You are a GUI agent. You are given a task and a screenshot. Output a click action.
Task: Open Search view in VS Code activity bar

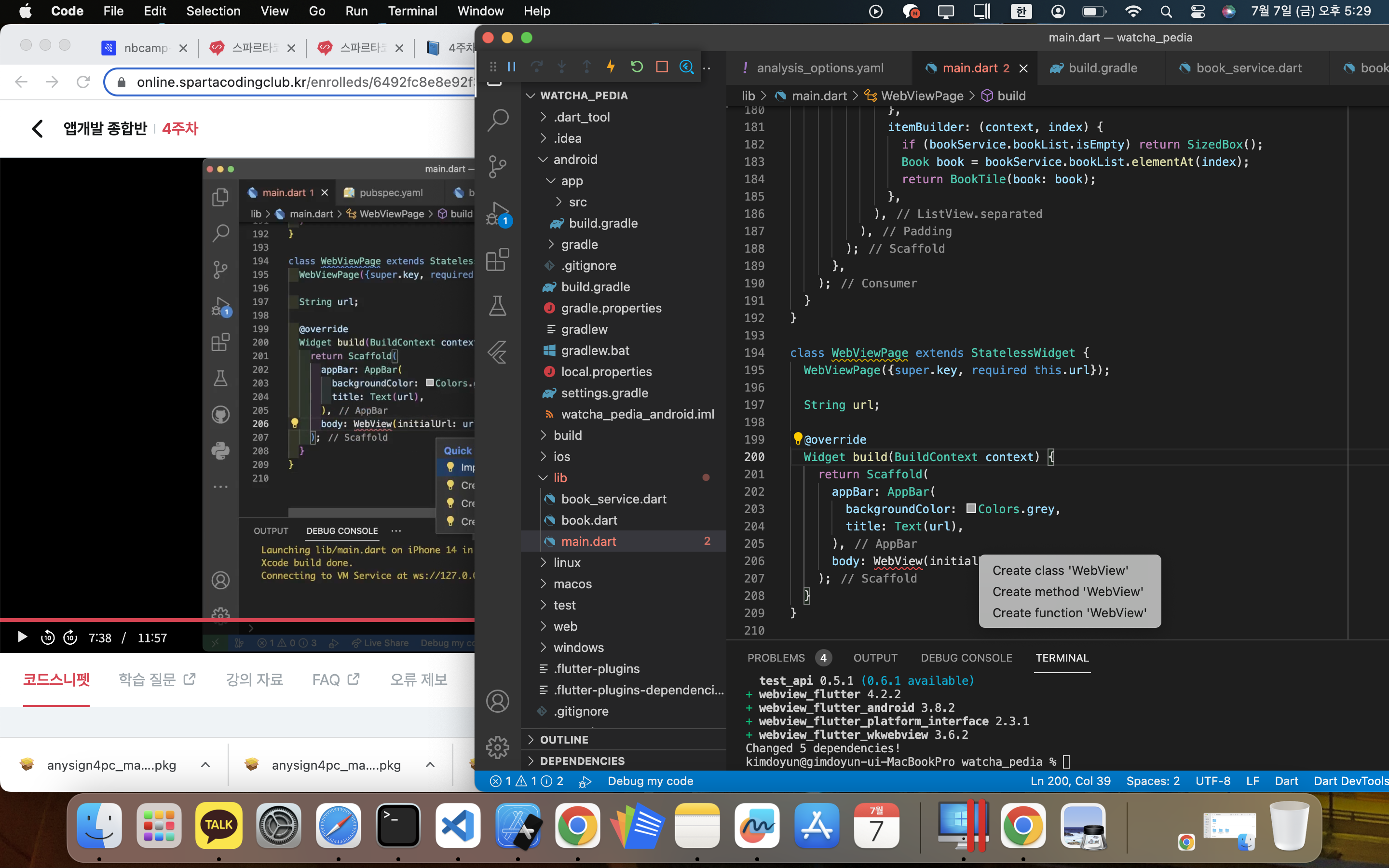pos(498,120)
